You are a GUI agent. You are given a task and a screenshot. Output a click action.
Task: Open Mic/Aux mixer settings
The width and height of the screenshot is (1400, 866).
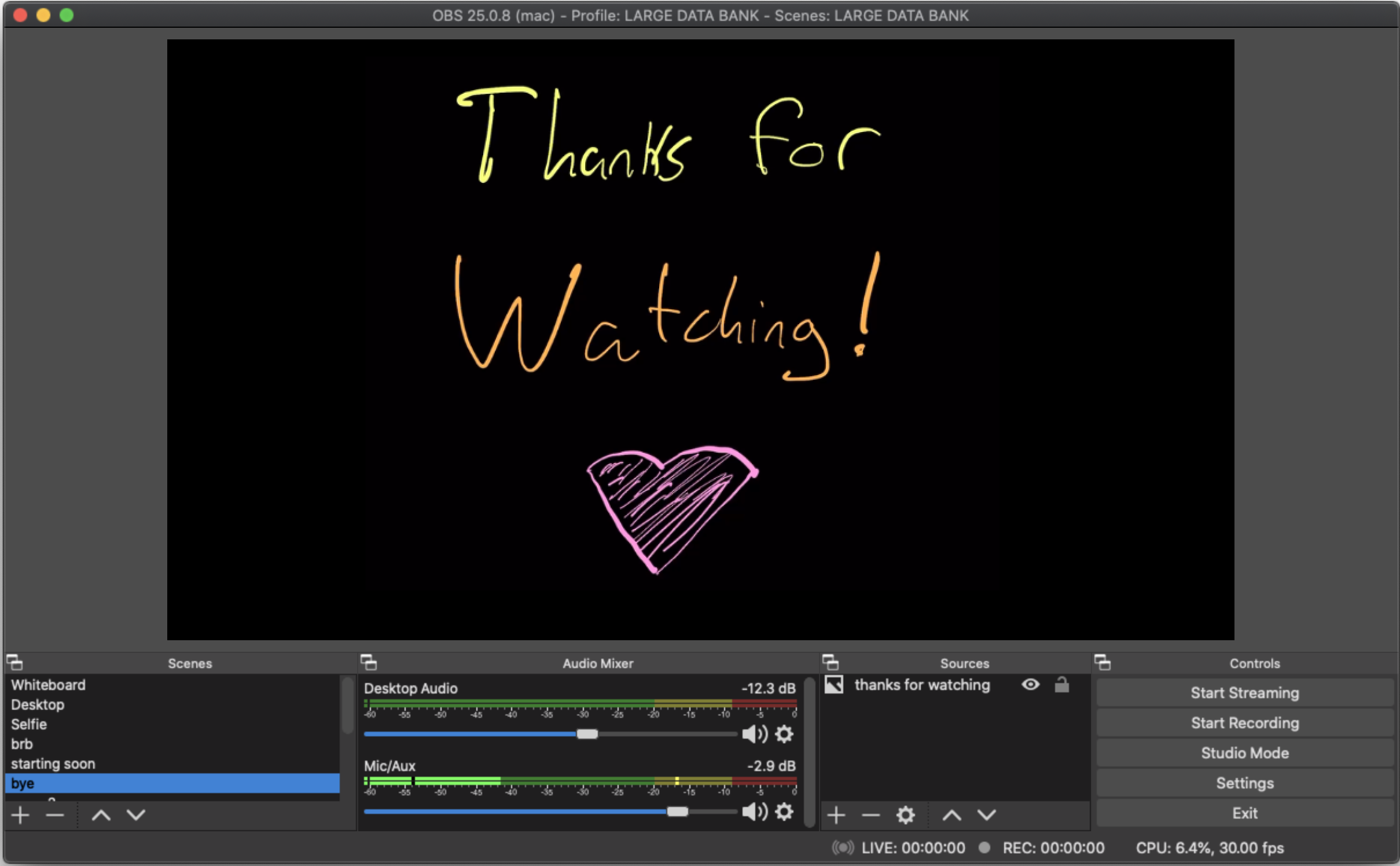[787, 811]
